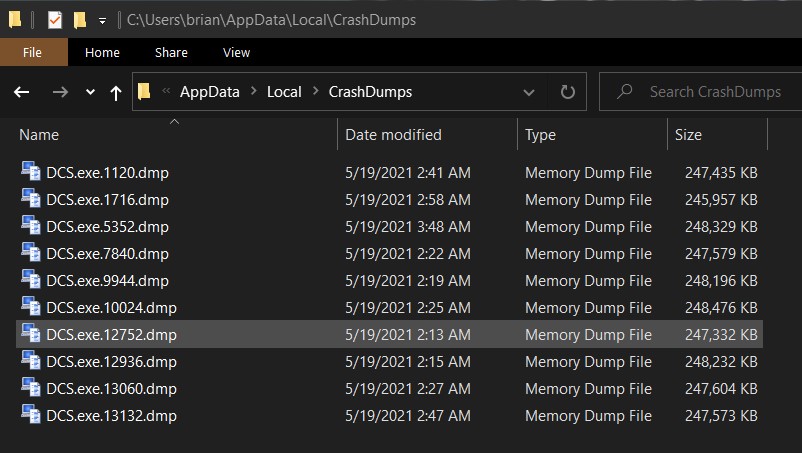Open the recent locations dropdown

(91, 92)
